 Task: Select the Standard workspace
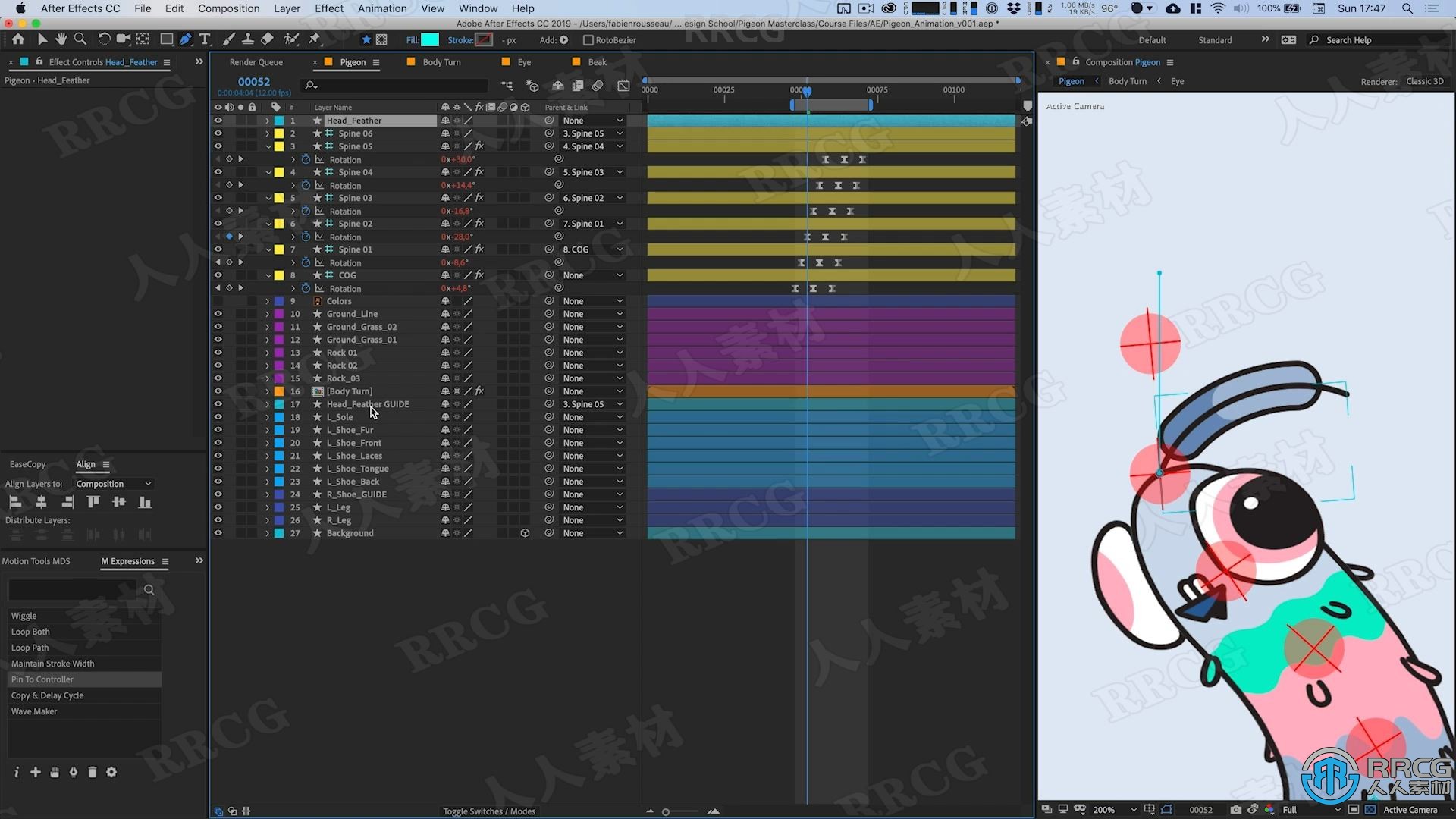(1215, 40)
